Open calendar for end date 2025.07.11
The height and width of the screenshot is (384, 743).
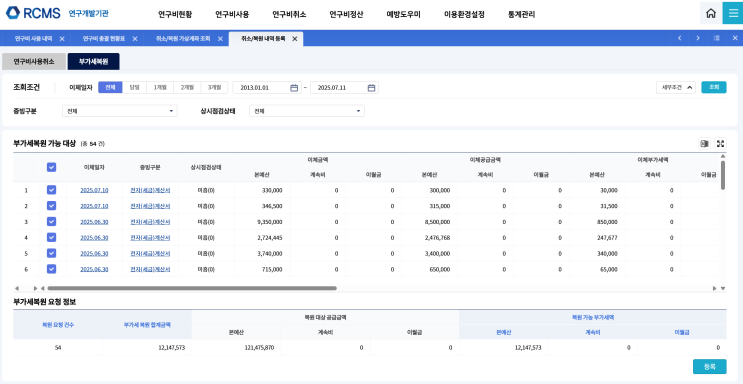(372, 88)
